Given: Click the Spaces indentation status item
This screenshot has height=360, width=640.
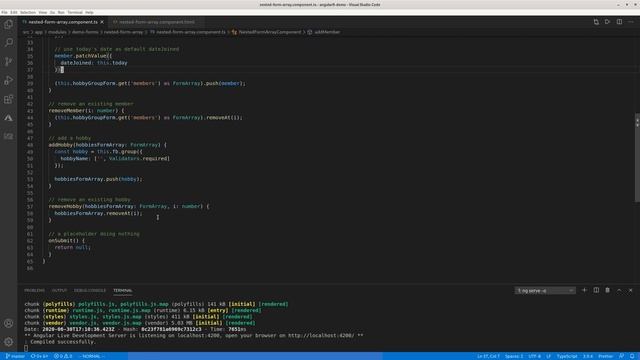Looking at the screenshot, I should click(514, 356).
